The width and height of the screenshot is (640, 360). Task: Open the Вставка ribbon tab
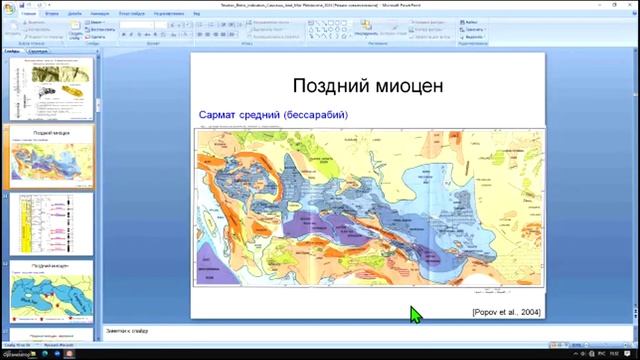[x=52, y=13]
